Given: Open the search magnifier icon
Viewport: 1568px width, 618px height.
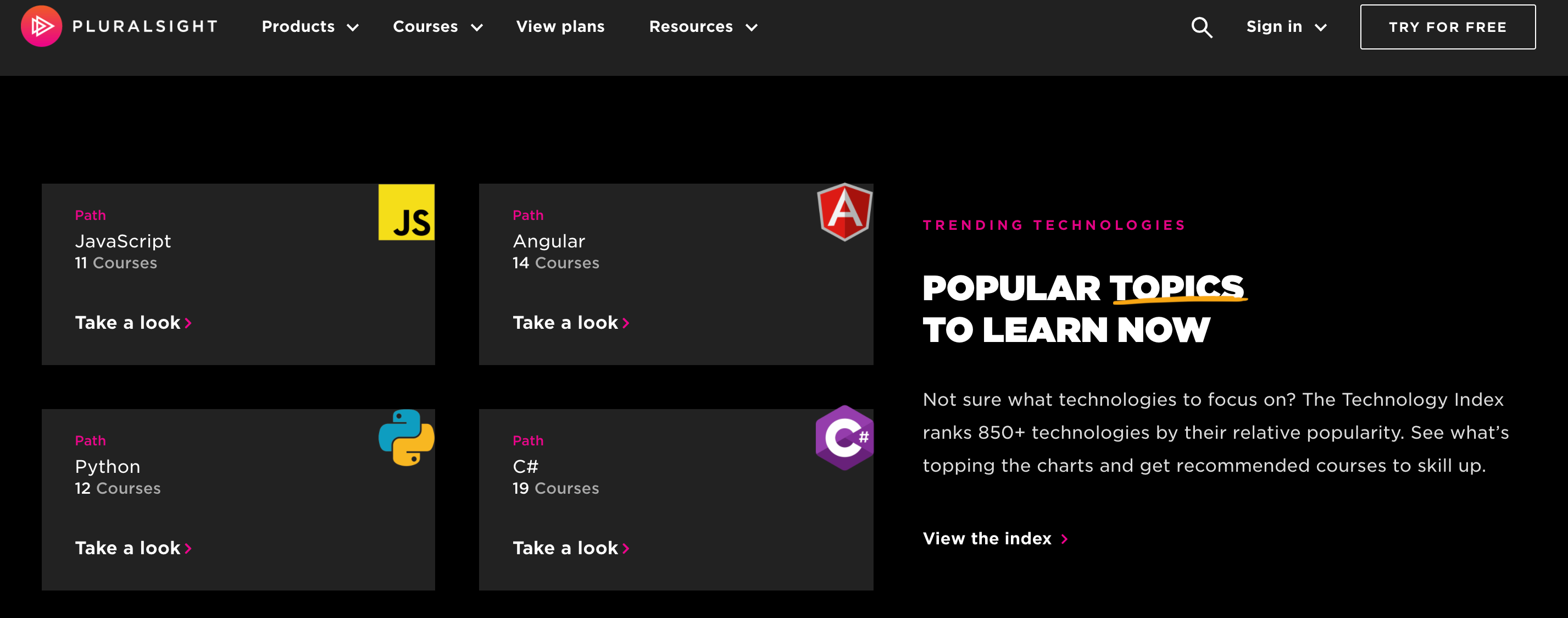Looking at the screenshot, I should (x=1201, y=27).
